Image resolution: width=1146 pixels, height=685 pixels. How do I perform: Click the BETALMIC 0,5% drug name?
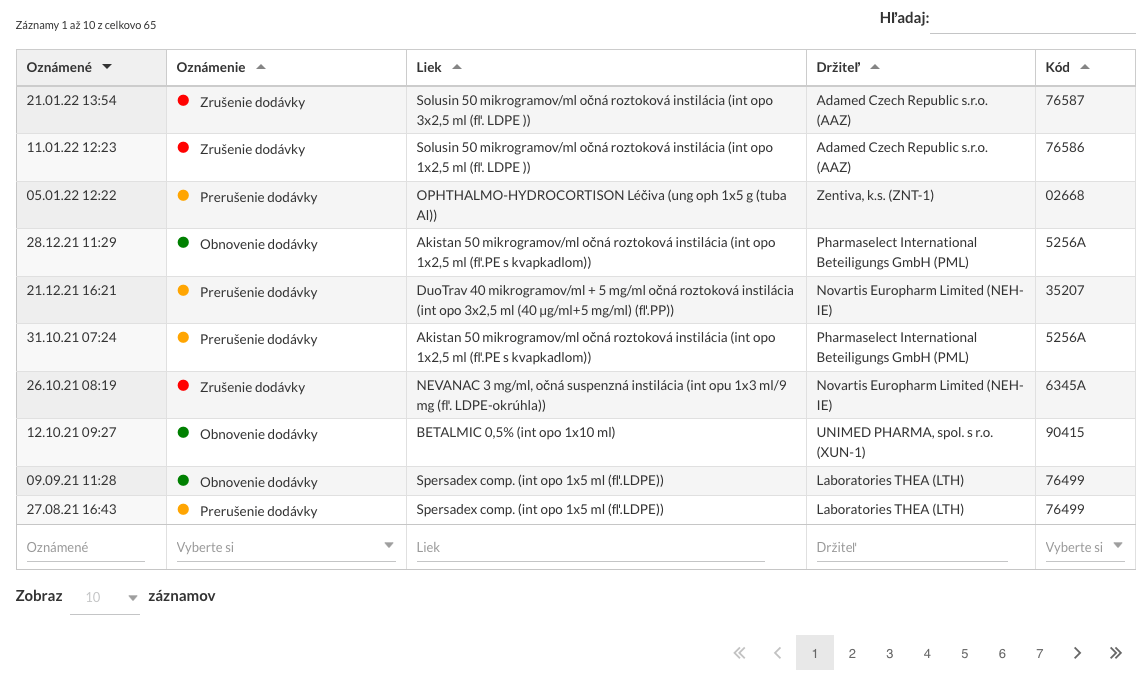pos(465,432)
